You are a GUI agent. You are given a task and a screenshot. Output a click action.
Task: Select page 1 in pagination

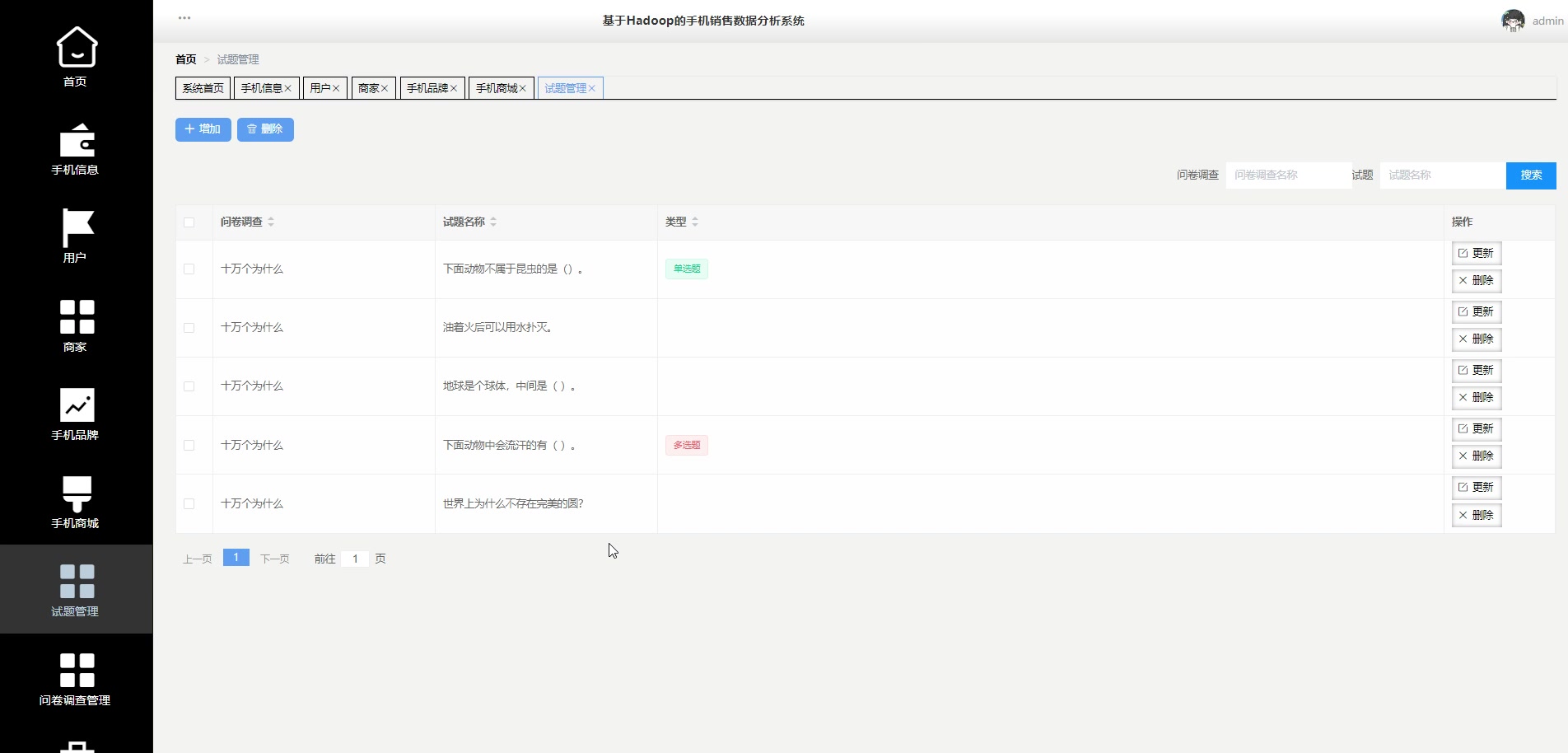pos(236,558)
